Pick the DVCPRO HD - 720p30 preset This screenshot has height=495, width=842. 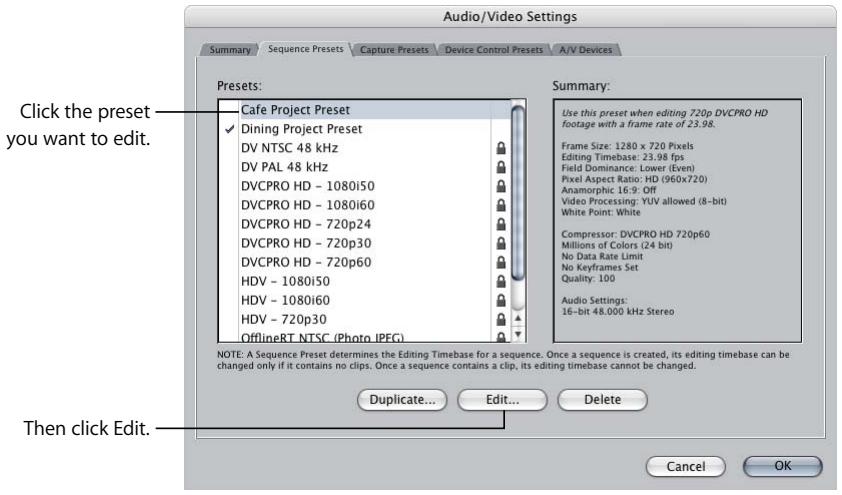click(365, 243)
